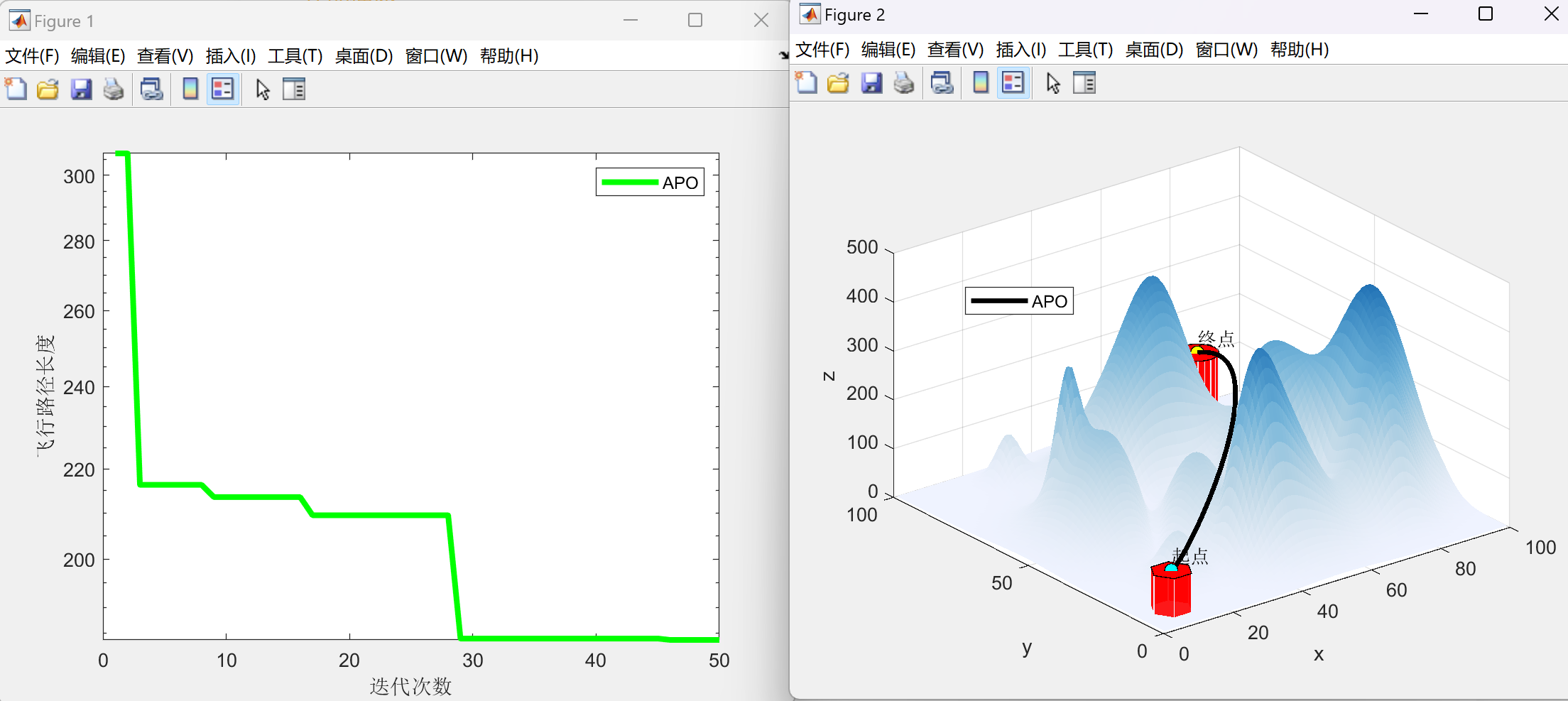Open Property Inspector in Figure 1 toolbar

[294, 89]
